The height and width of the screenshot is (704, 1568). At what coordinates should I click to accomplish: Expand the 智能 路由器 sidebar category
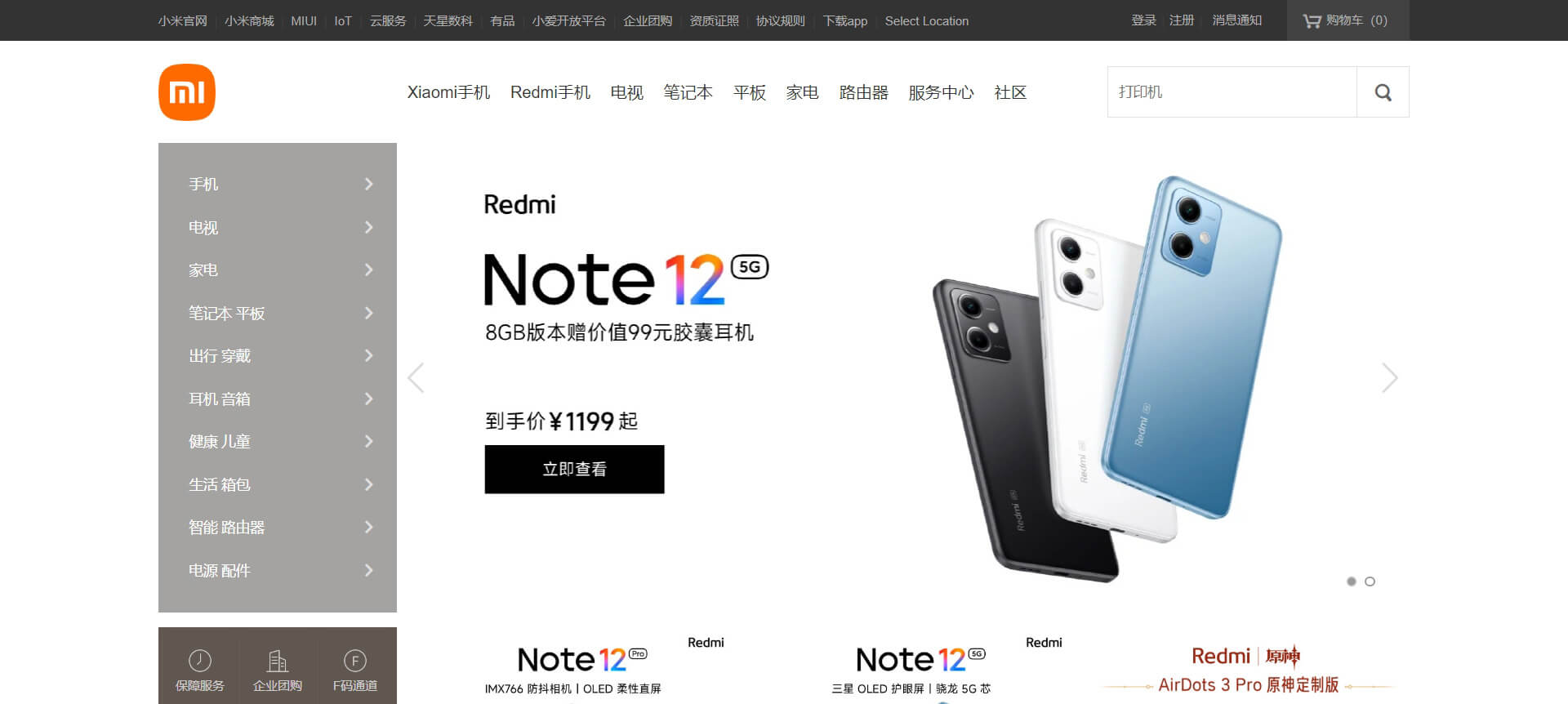click(x=278, y=528)
